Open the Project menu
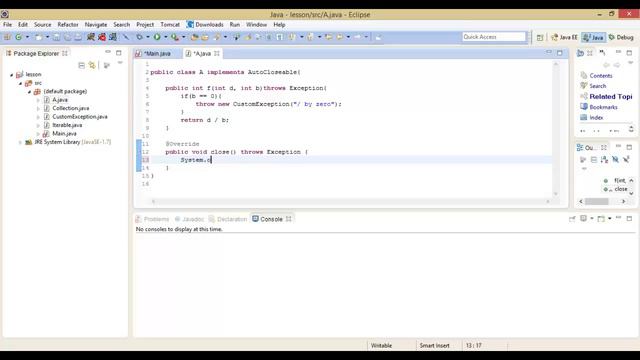Viewport: 640px width, 360px height. point(145,24)
